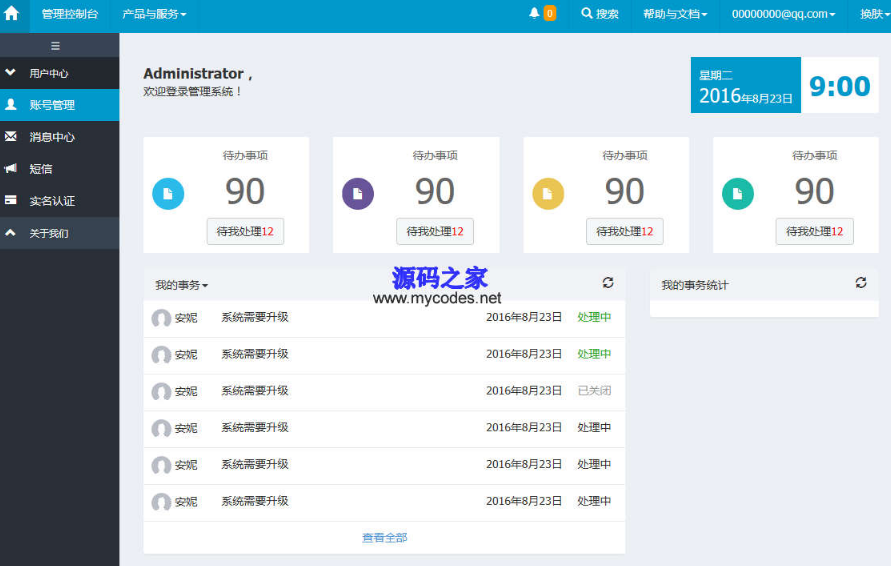Click 待我处理 button in first card

(x=245, y=231)
